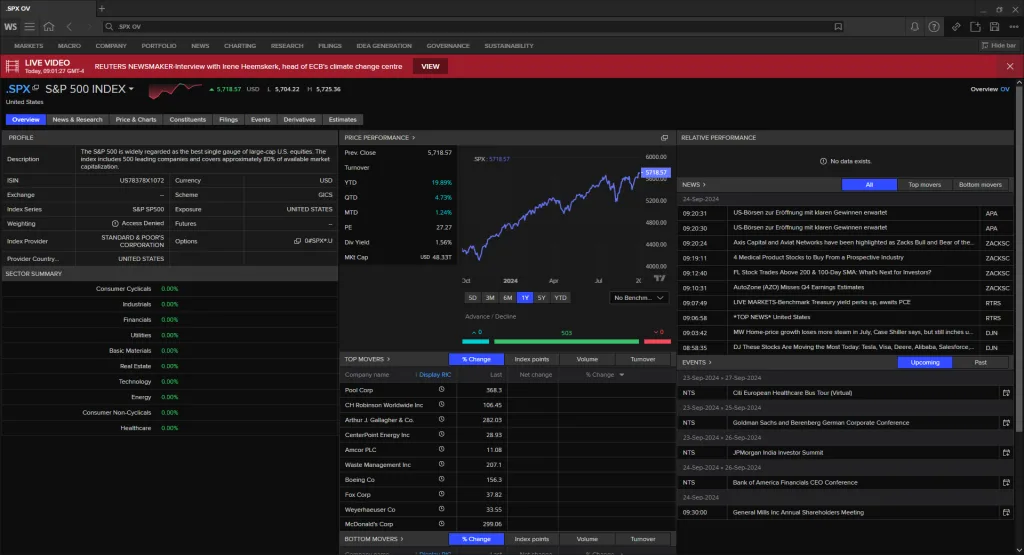Click the save floppy disk icon
Image resolution: width=1024 pixels, height=555 pixels.
[995, 27]
